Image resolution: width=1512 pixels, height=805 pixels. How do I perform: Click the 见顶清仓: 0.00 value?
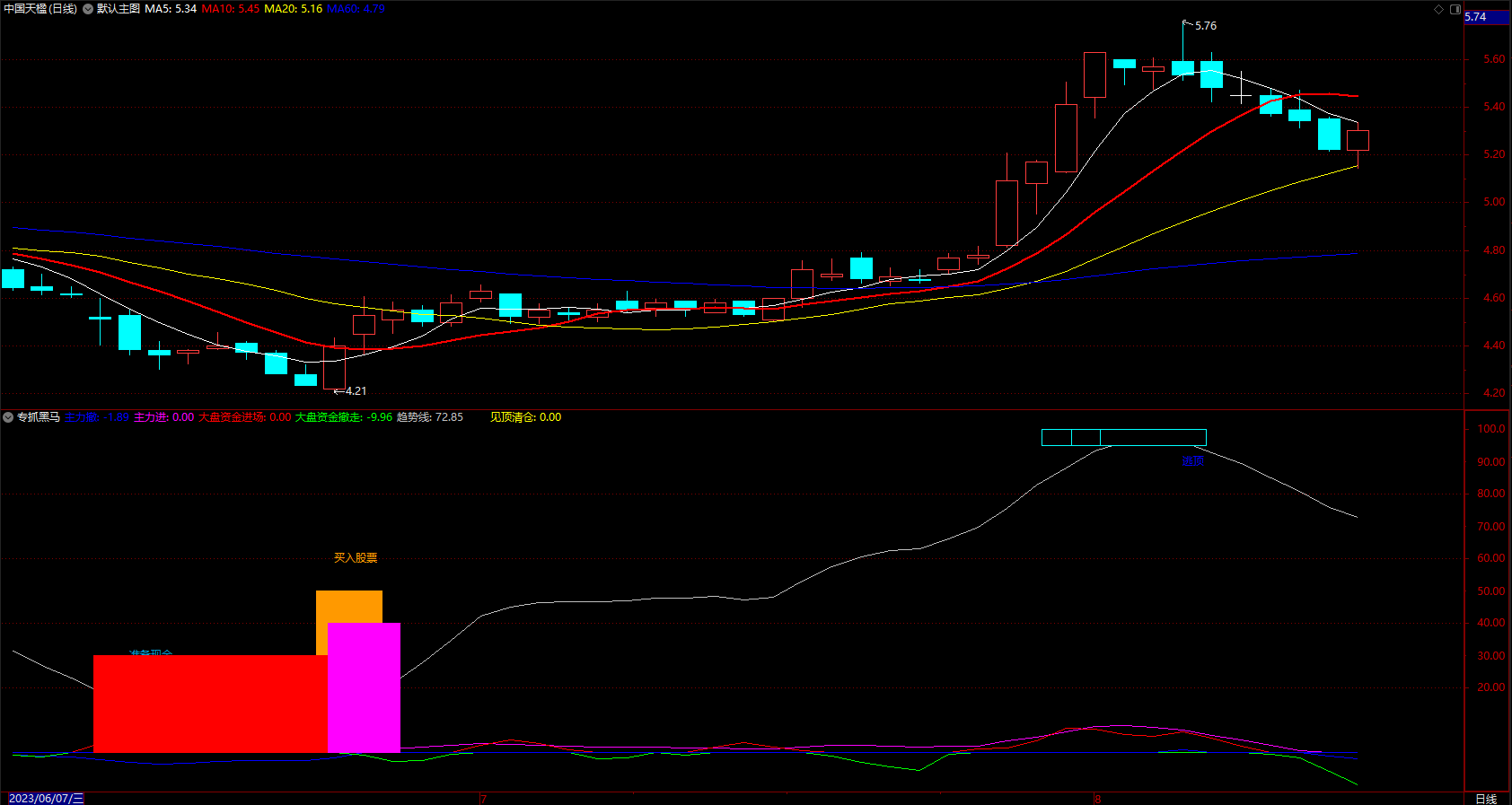point(525,417)
